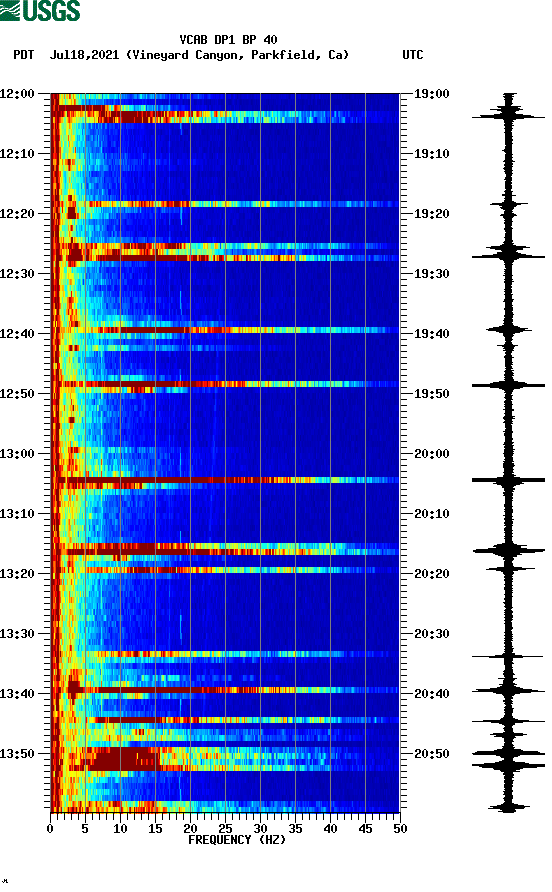Click the 12:10 PDT time label

17,154
